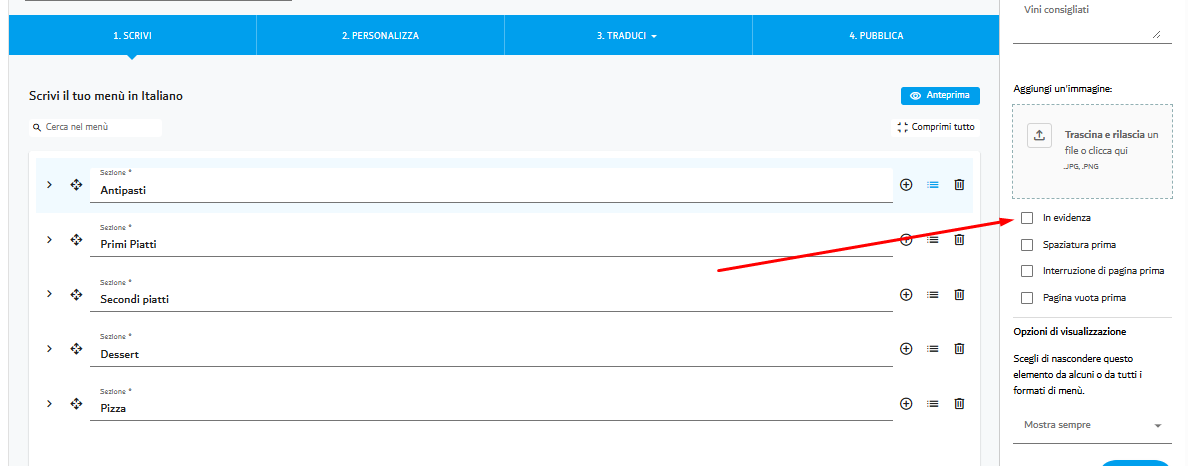Grab move handle of Dessert section
1188x466 pixels.
(76, 349)
